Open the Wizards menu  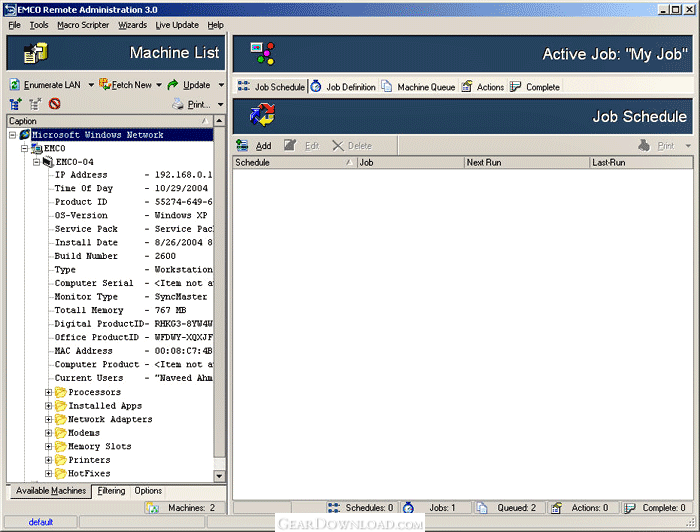(132, 25)
